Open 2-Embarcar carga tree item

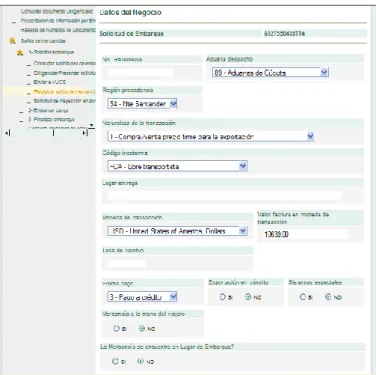(x=48, y=110)
